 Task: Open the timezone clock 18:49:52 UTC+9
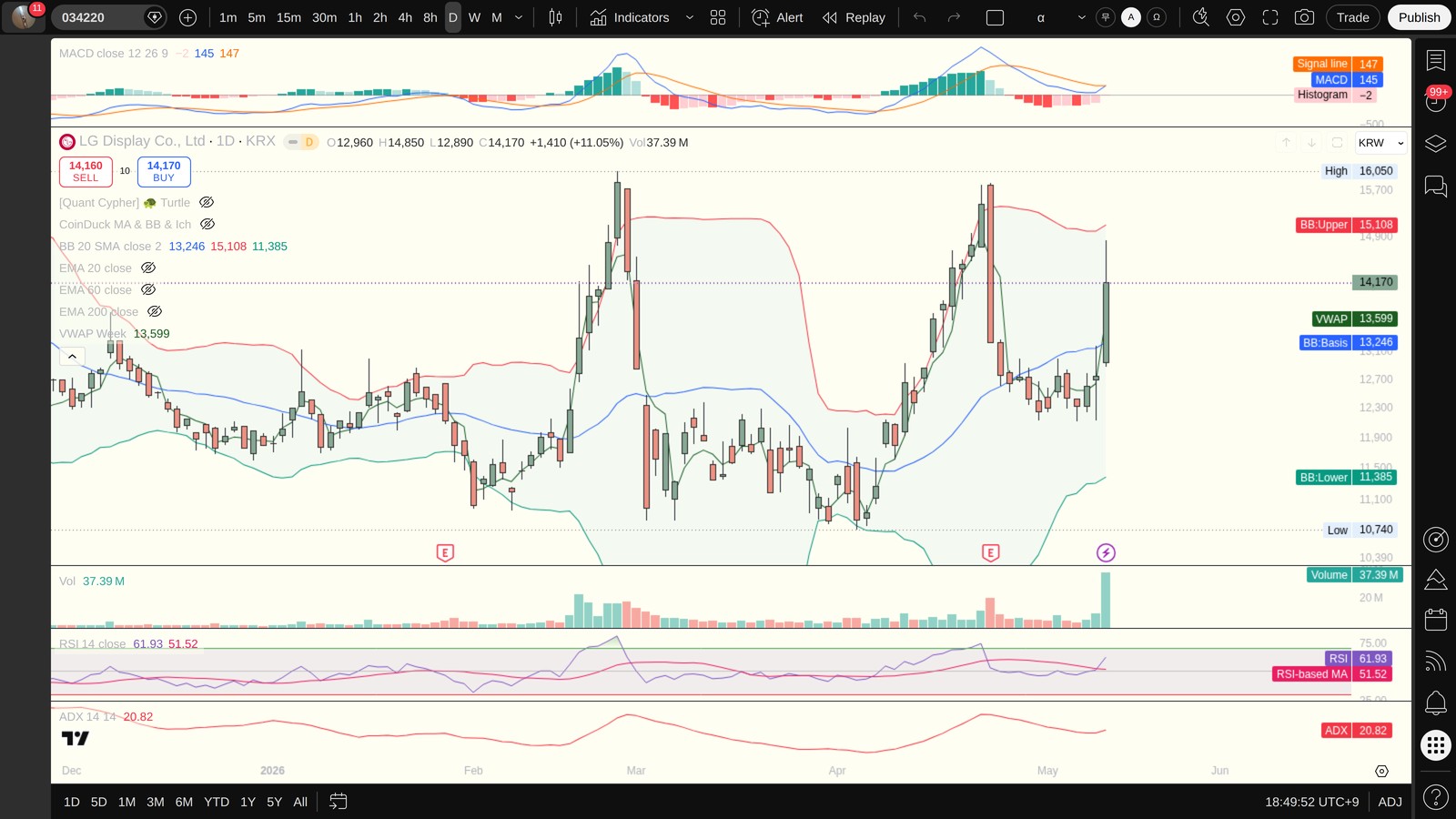(1311, 802)
